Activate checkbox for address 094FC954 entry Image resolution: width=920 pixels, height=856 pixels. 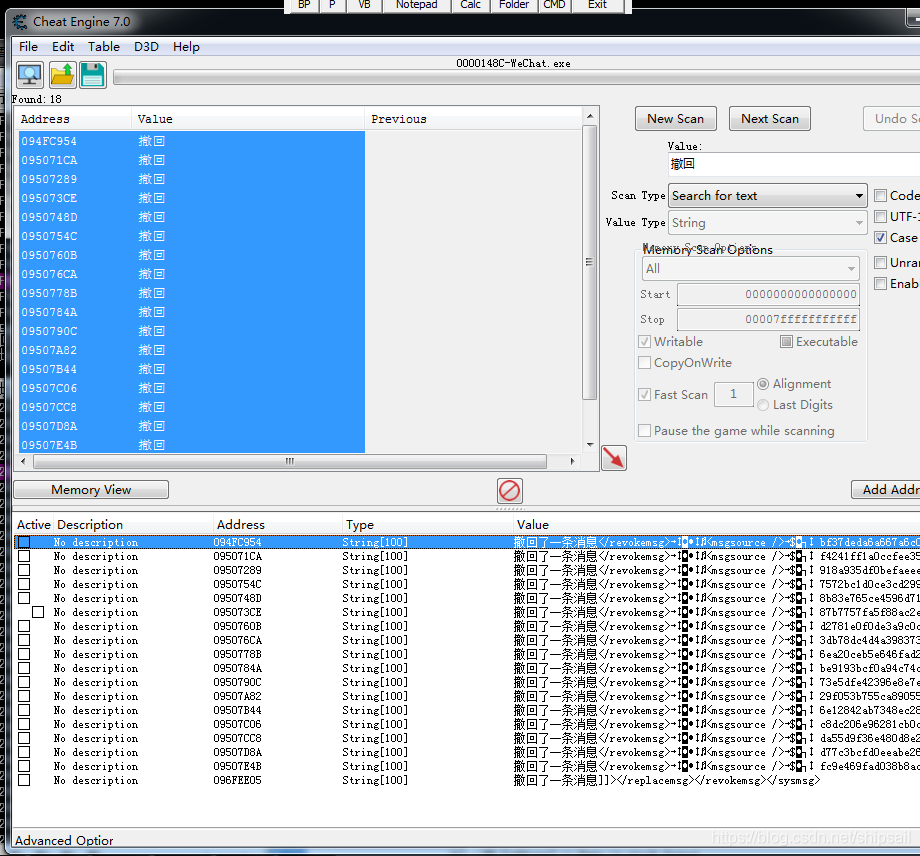click(24, 542)
